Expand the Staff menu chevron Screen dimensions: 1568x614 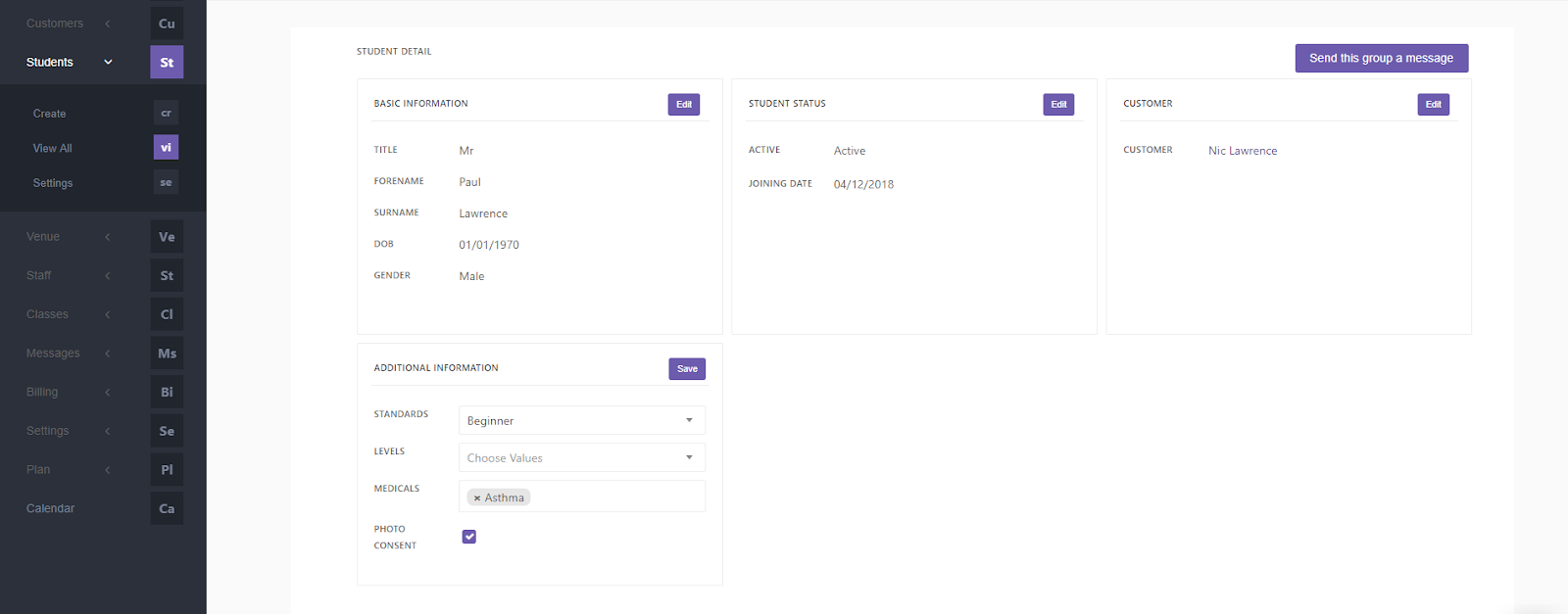108,276
